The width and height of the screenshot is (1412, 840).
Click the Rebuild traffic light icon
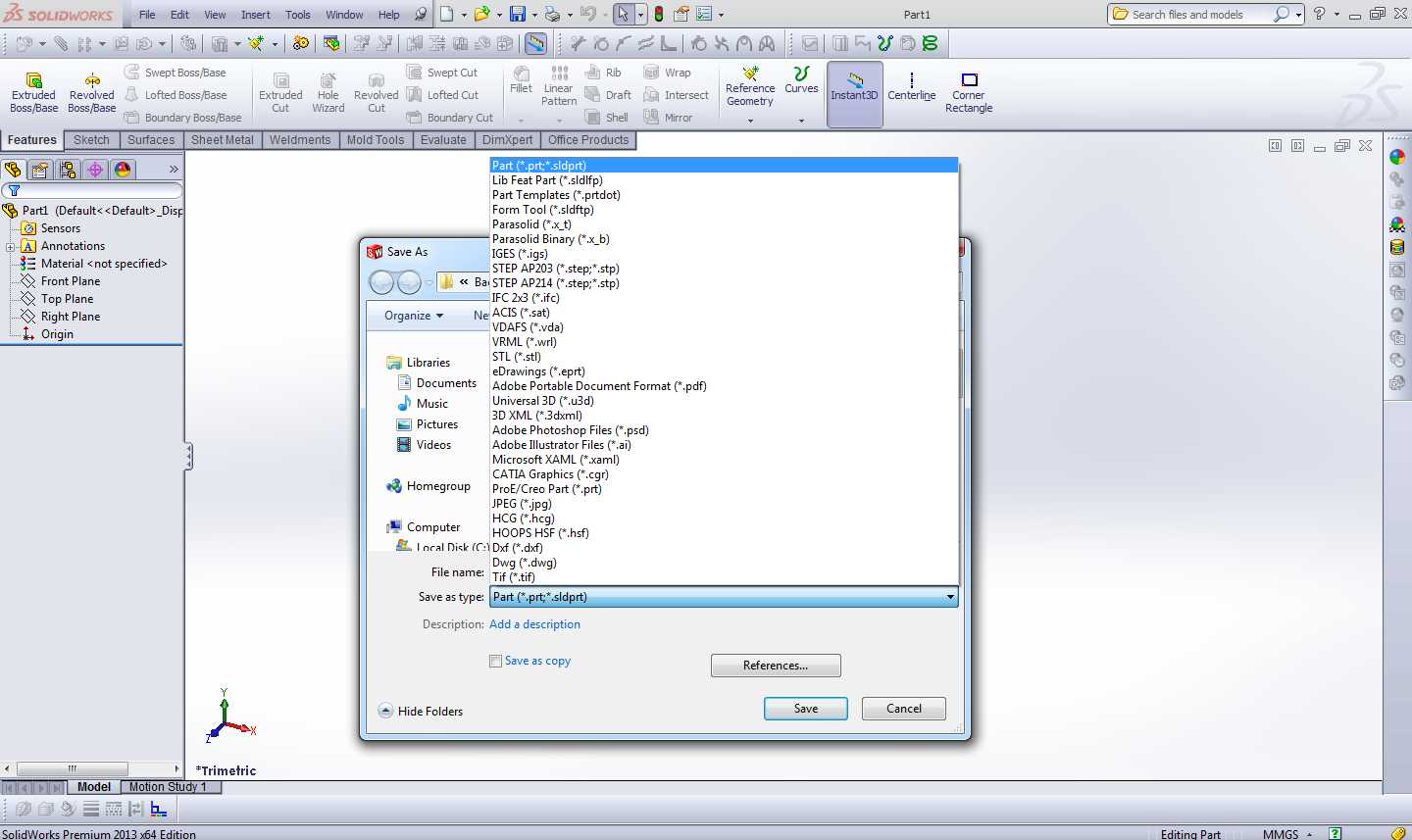[x=659, y=14]
